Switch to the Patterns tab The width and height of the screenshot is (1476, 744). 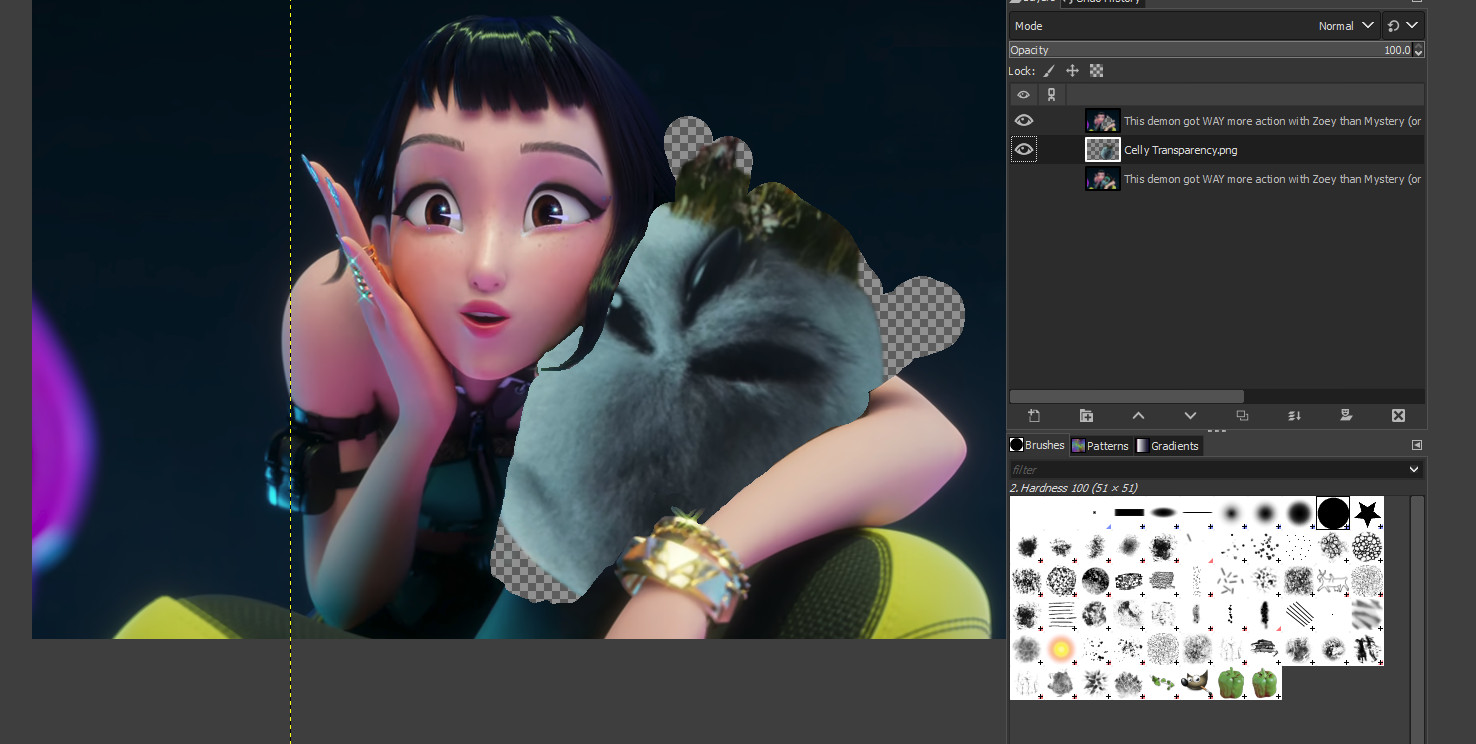[x=1100, y=446]
